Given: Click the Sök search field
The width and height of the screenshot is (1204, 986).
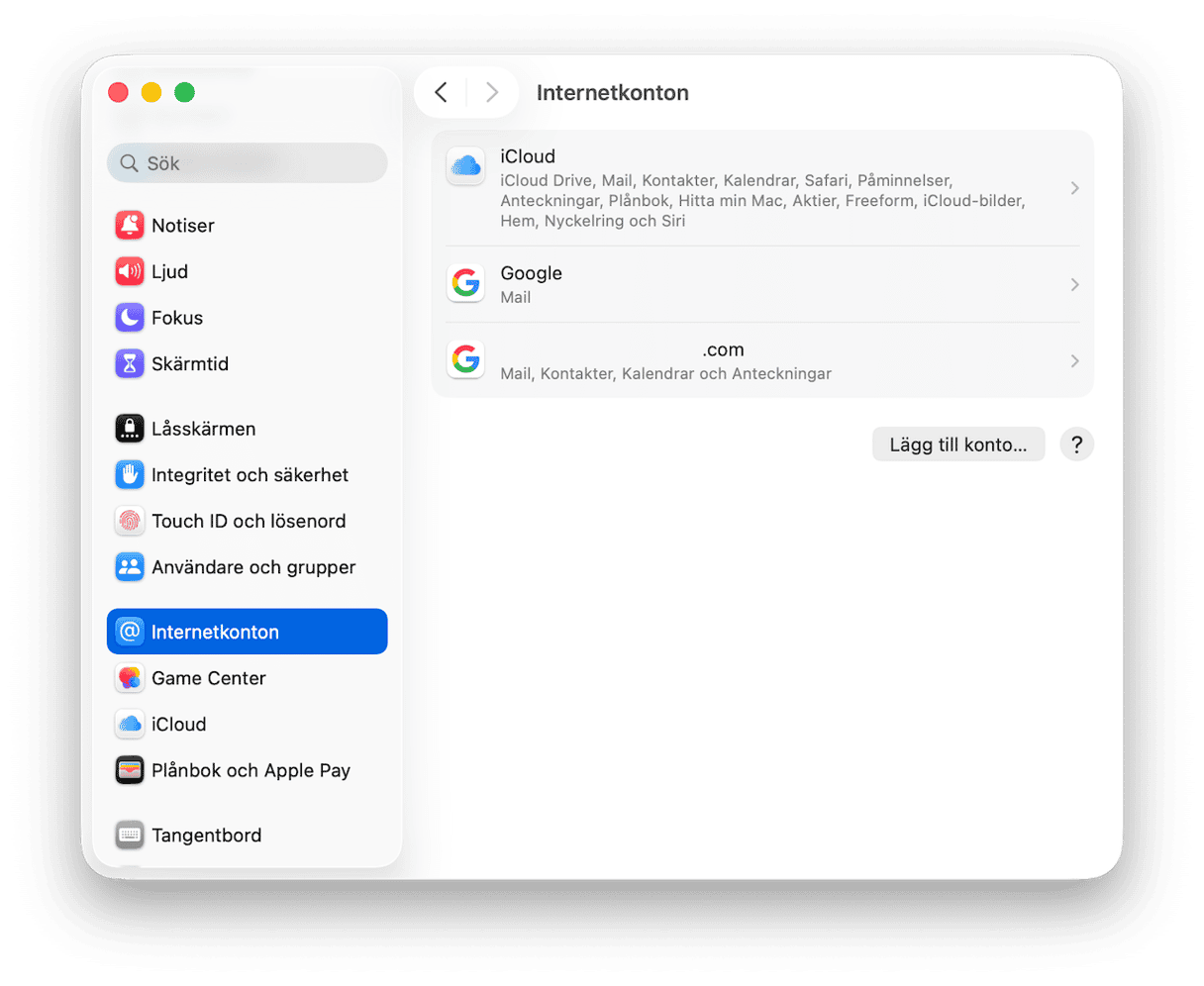Looking at the screenshot, I should (247, 163).
